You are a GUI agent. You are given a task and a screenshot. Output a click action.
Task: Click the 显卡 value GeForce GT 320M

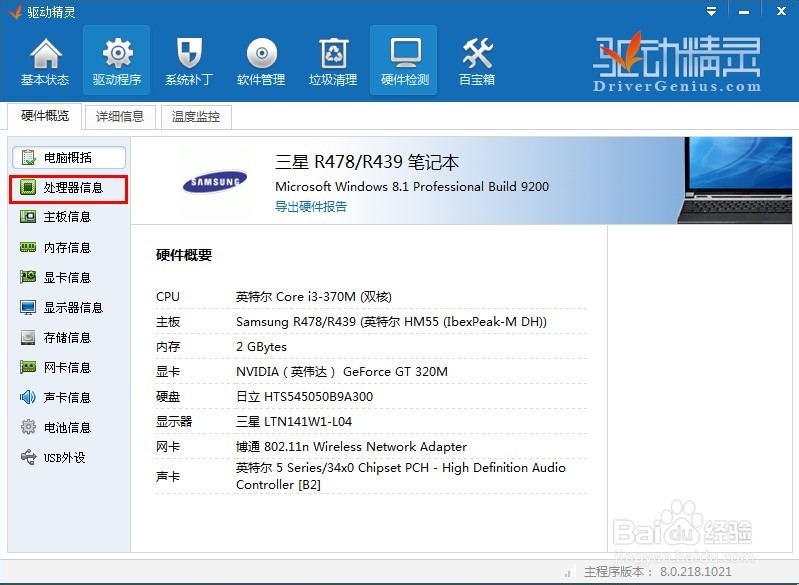click(342, 371)
